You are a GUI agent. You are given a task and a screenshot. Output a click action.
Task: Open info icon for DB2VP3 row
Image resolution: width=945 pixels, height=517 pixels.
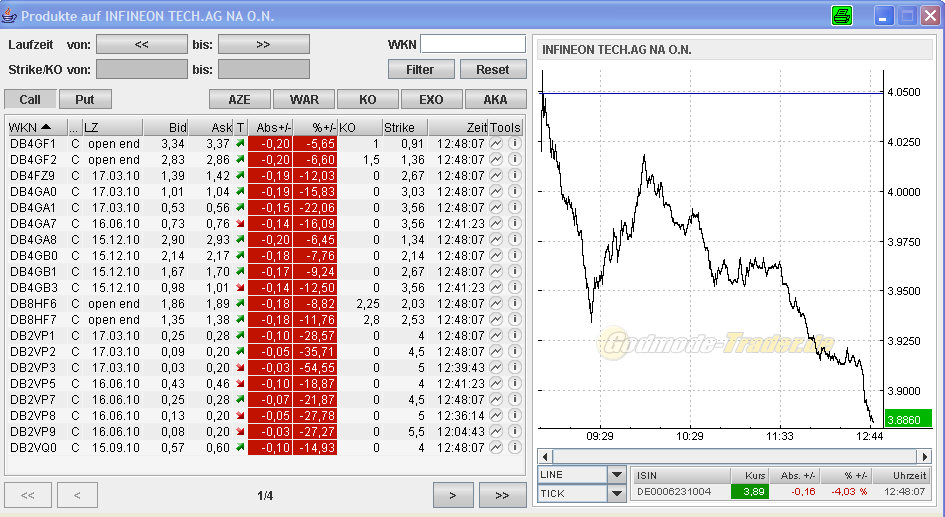[515, 367]
